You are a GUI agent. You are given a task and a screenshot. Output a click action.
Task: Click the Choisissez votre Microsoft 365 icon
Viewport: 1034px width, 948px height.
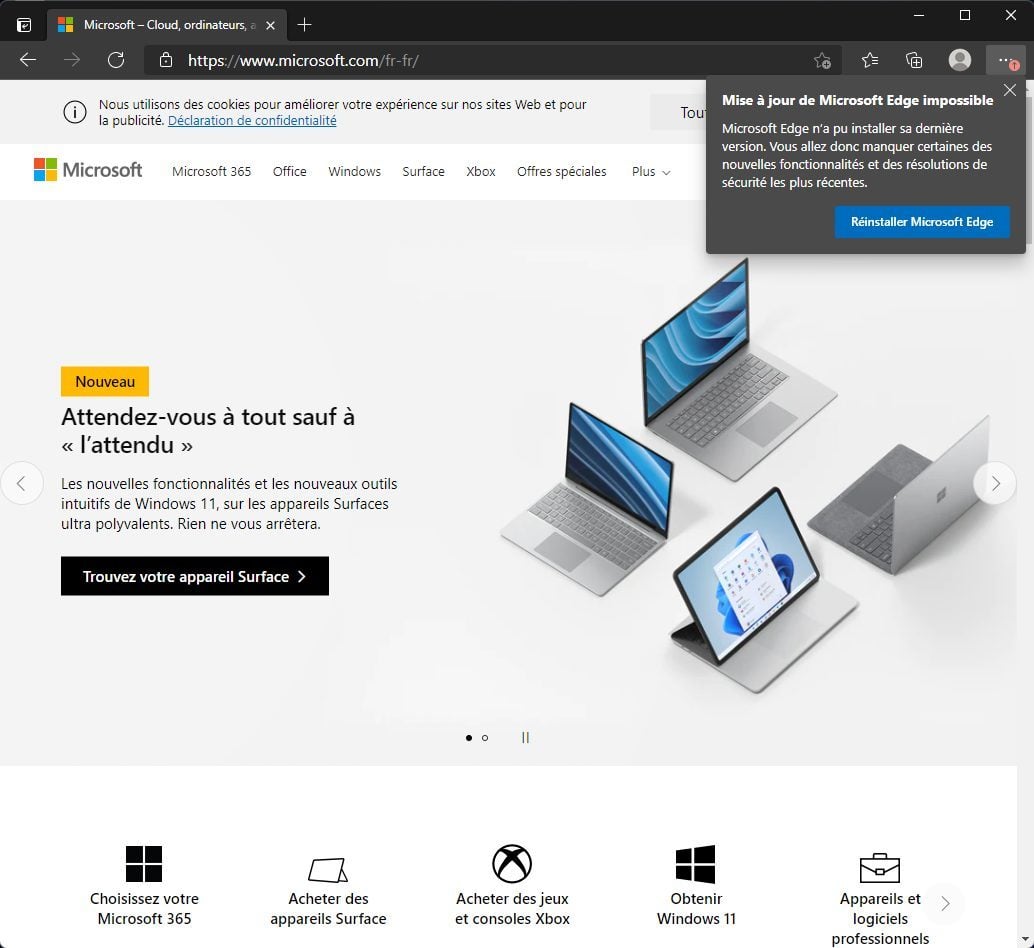click(144, 864)
